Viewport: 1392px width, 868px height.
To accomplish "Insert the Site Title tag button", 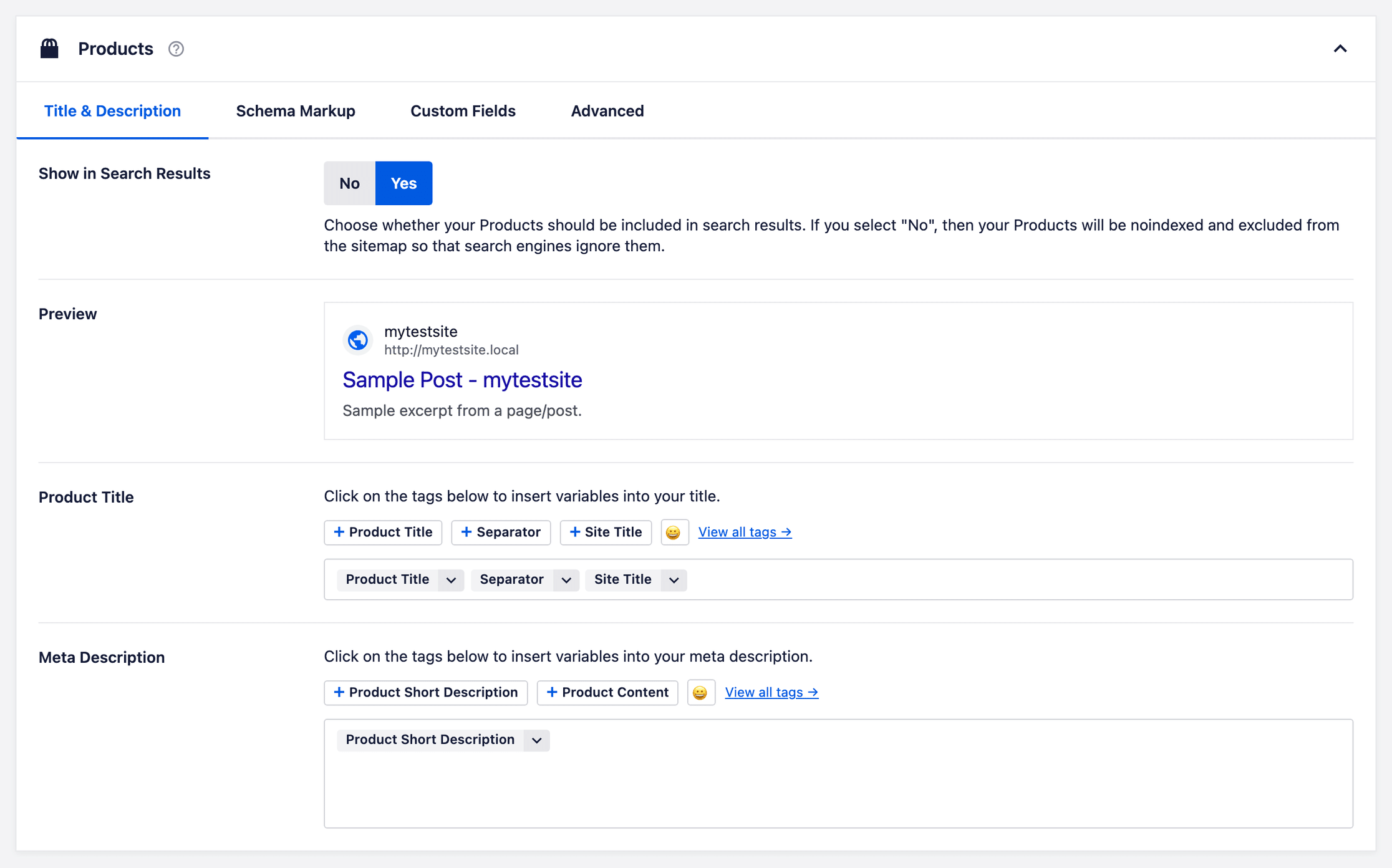I will (x=606, y=533).
